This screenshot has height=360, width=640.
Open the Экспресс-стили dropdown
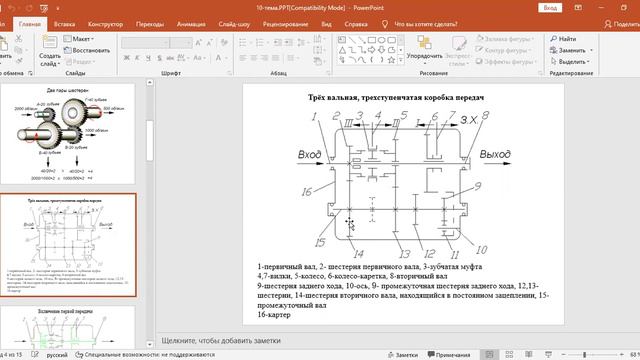pyautogui.click(x=458, y=51)
